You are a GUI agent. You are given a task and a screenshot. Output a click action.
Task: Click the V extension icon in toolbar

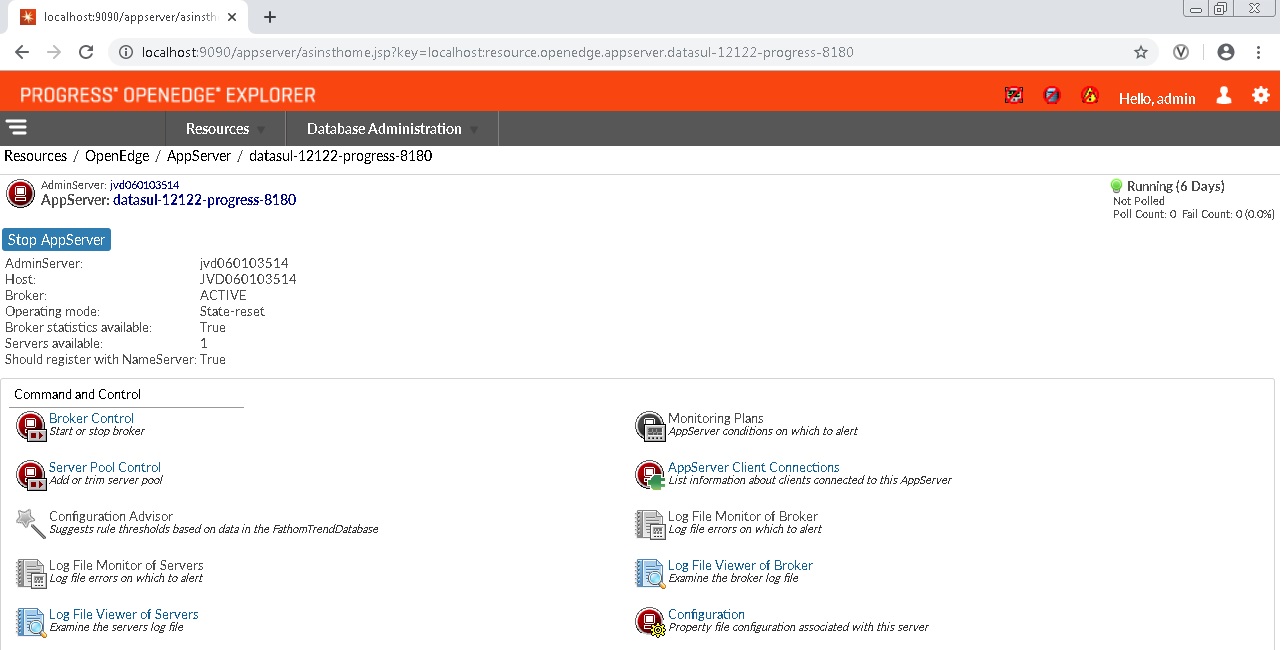pyautogui.click(x=1181, y=52)
